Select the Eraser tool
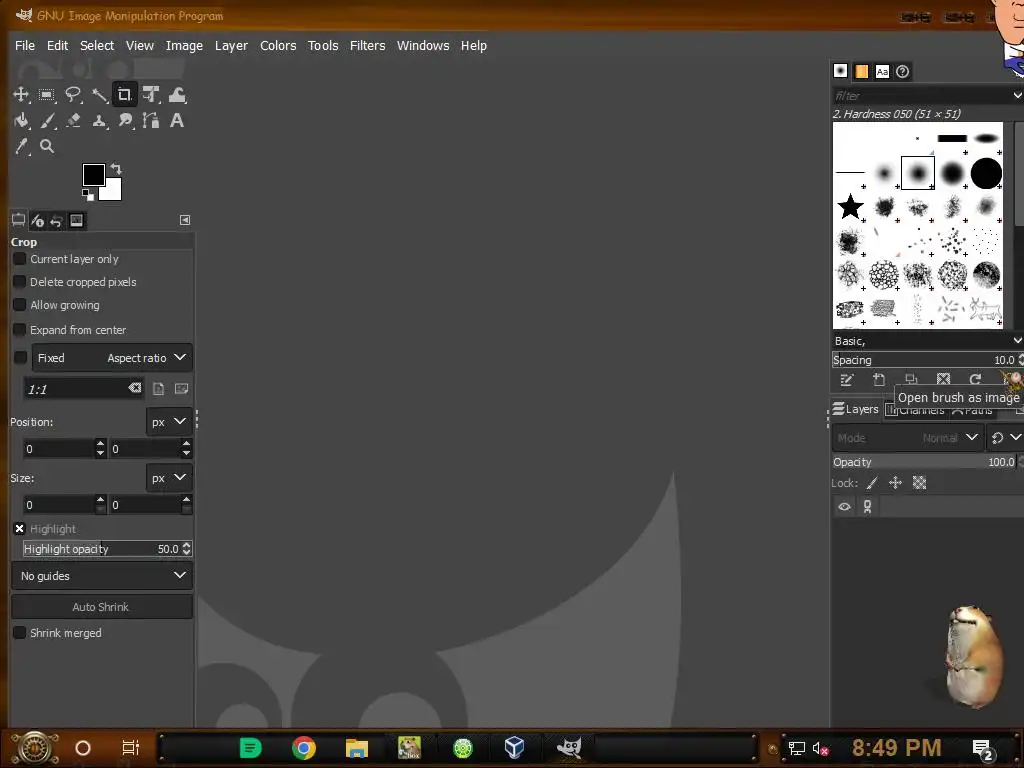The image size is (1024, 768). [x=72, y=120]
